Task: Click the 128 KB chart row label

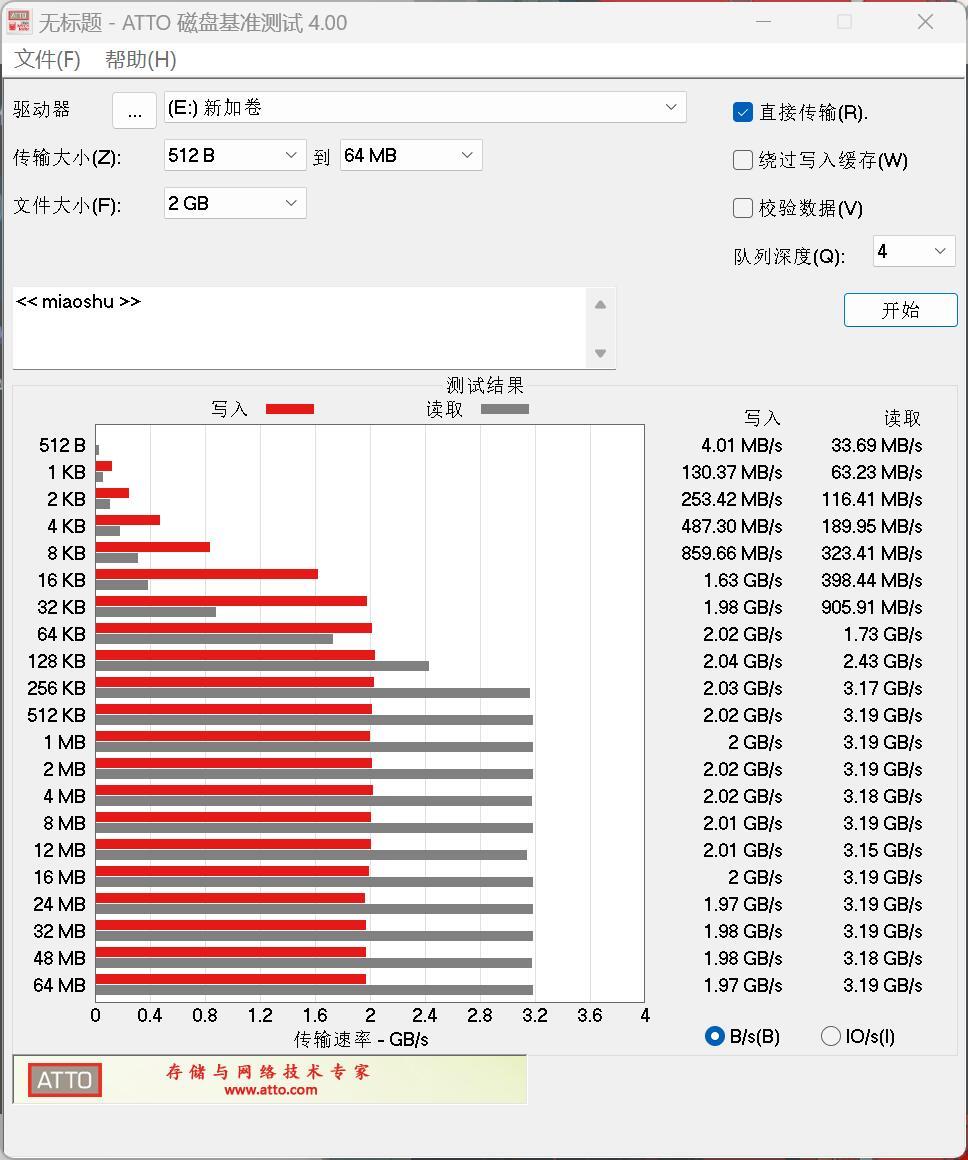Action: click(x=56, y=661)
